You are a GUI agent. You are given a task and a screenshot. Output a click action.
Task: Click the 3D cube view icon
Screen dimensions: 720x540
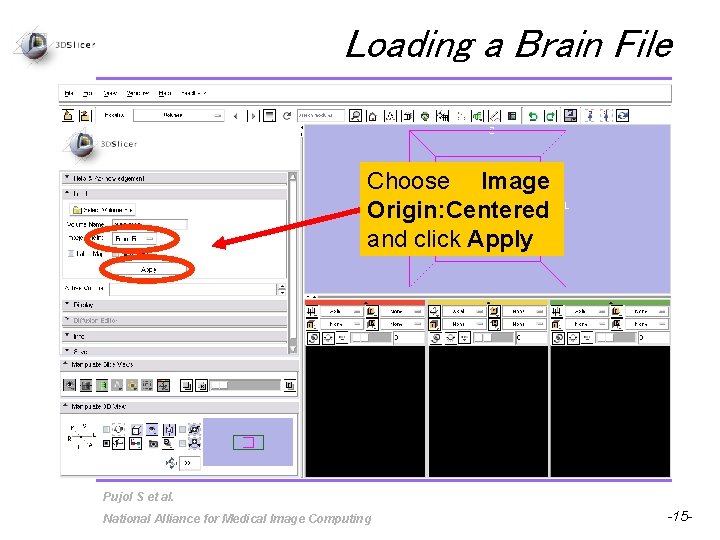tap(136, 430)
